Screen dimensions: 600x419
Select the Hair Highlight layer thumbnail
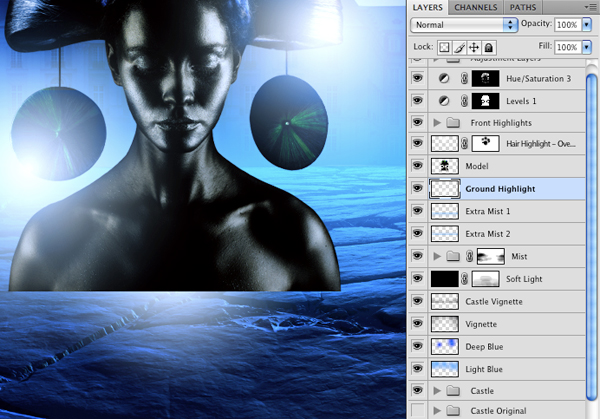(445, 143)
